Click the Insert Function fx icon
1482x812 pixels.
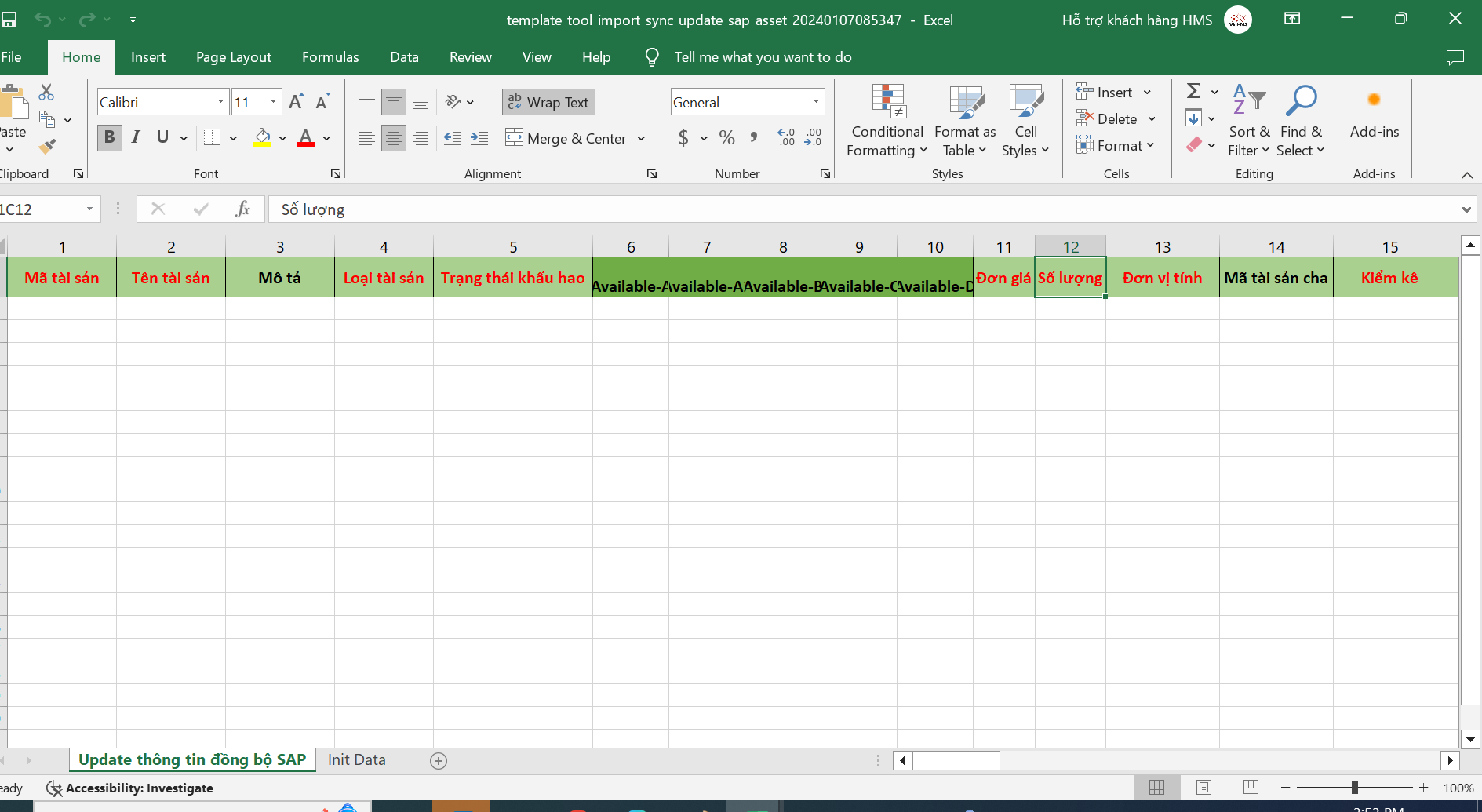pos(242,209)
